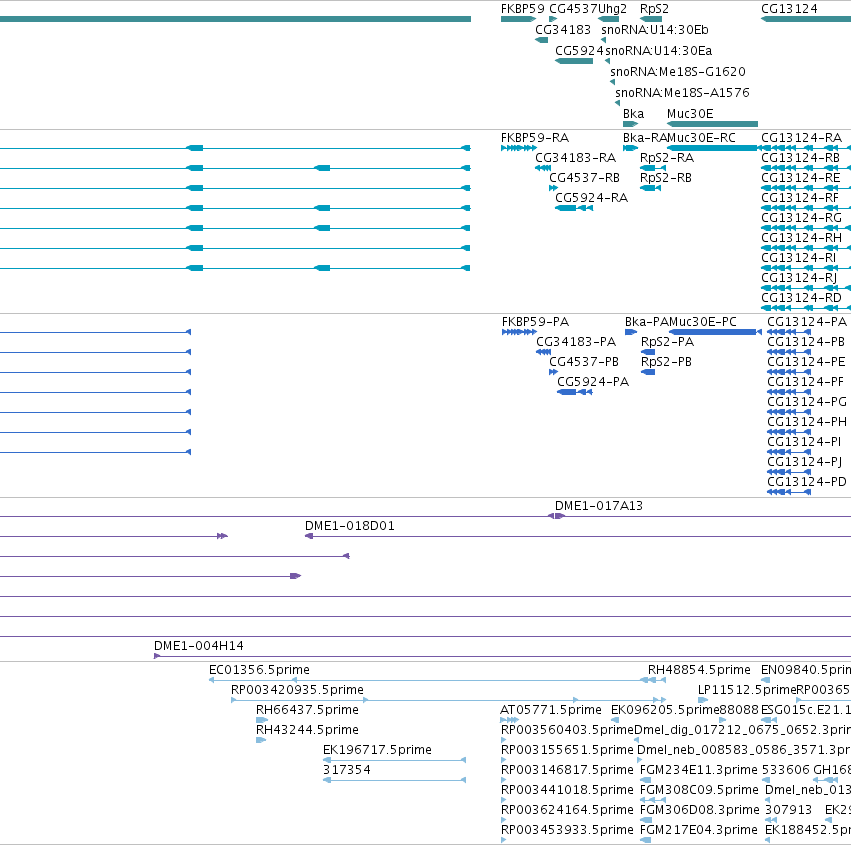This screenshot has height=845, width=851.
Task: Select the LP11512.5prime EST label
Action: tap(747, 690)
